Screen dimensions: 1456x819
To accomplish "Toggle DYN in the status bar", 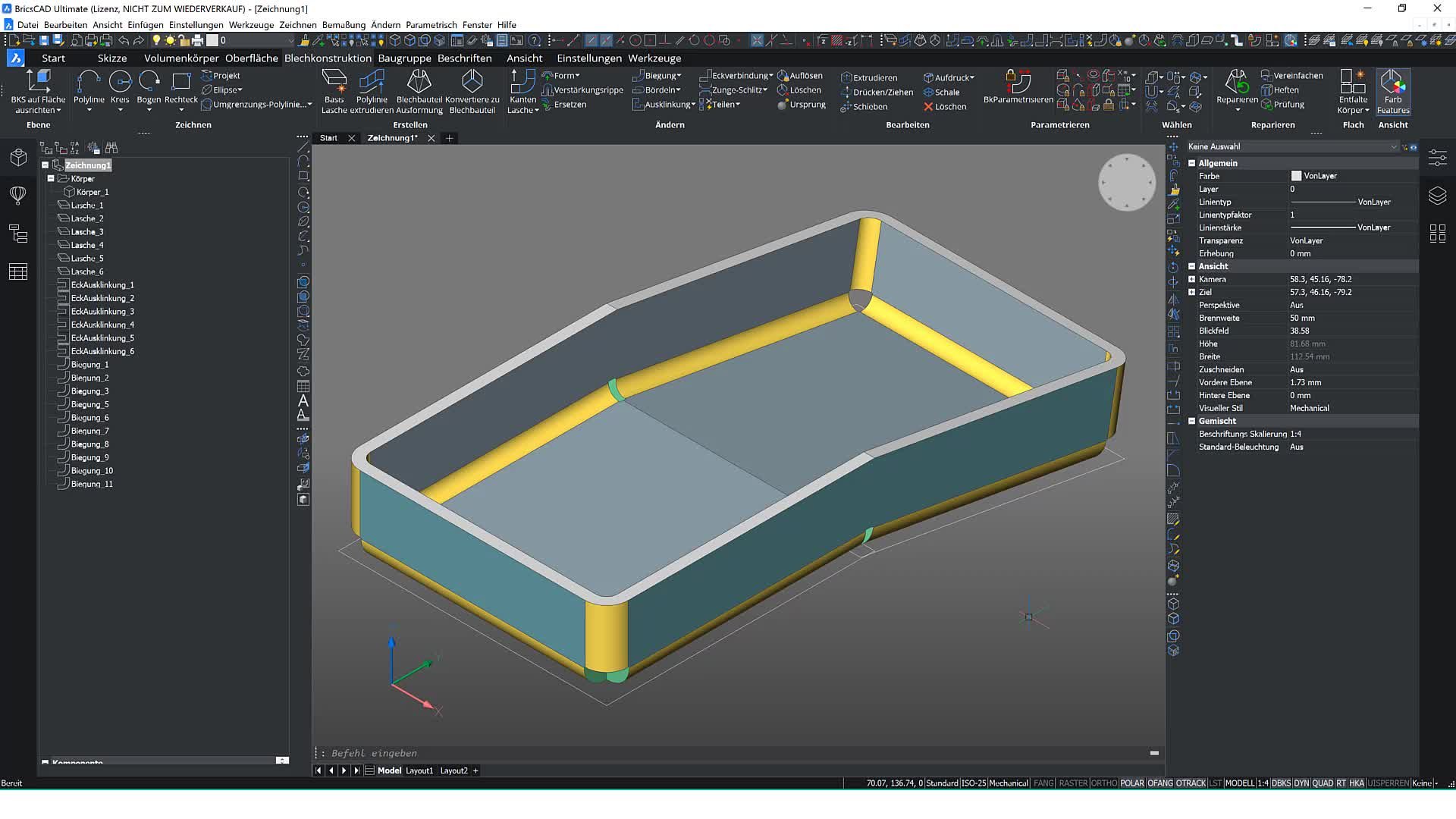I will point(1301,783).
